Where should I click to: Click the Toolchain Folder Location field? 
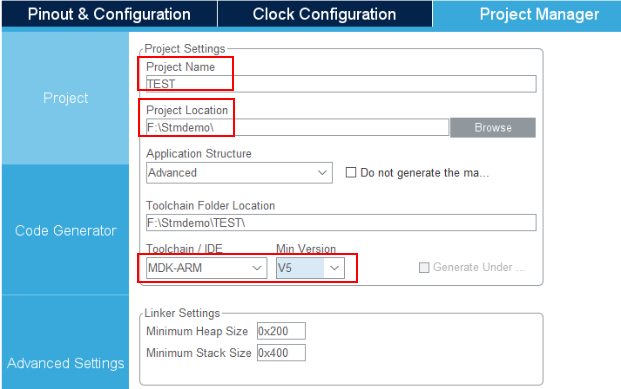click(341, 223)
